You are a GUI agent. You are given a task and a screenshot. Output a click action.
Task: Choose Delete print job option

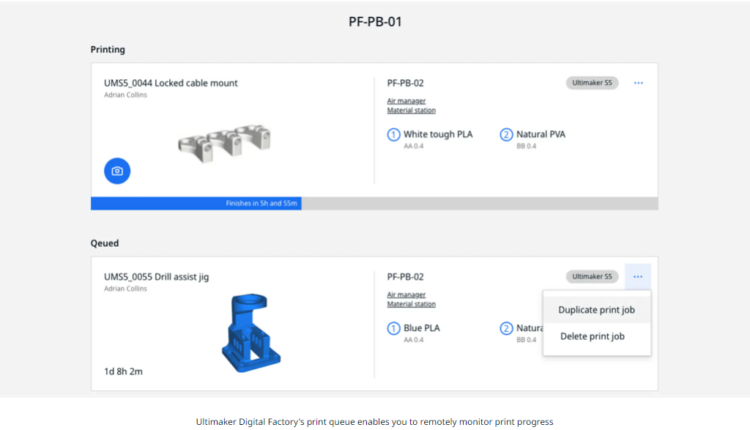pyautogui.click(x=591, y=336)
